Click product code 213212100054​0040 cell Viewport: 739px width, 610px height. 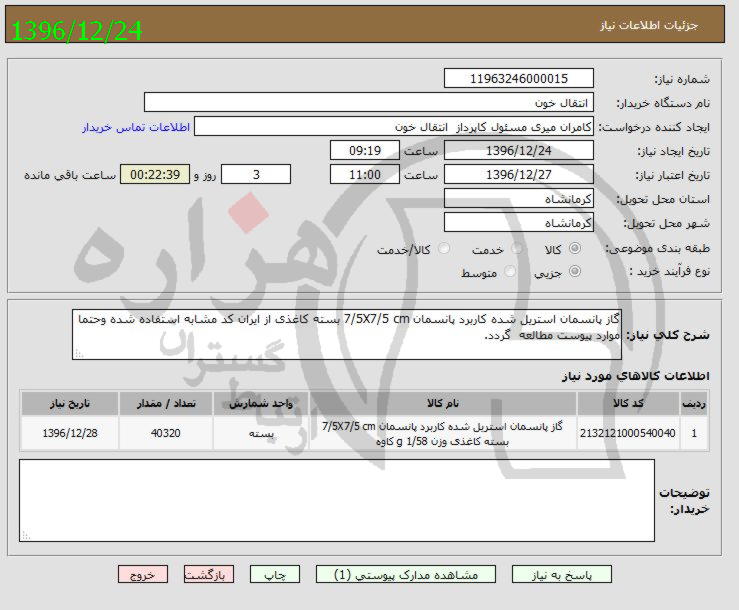(x=628, y=433)
